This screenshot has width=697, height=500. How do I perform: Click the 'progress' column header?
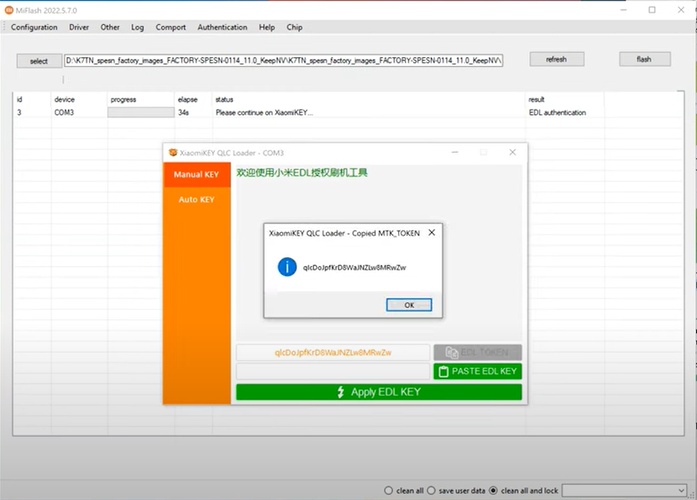[x=123, y=99]
